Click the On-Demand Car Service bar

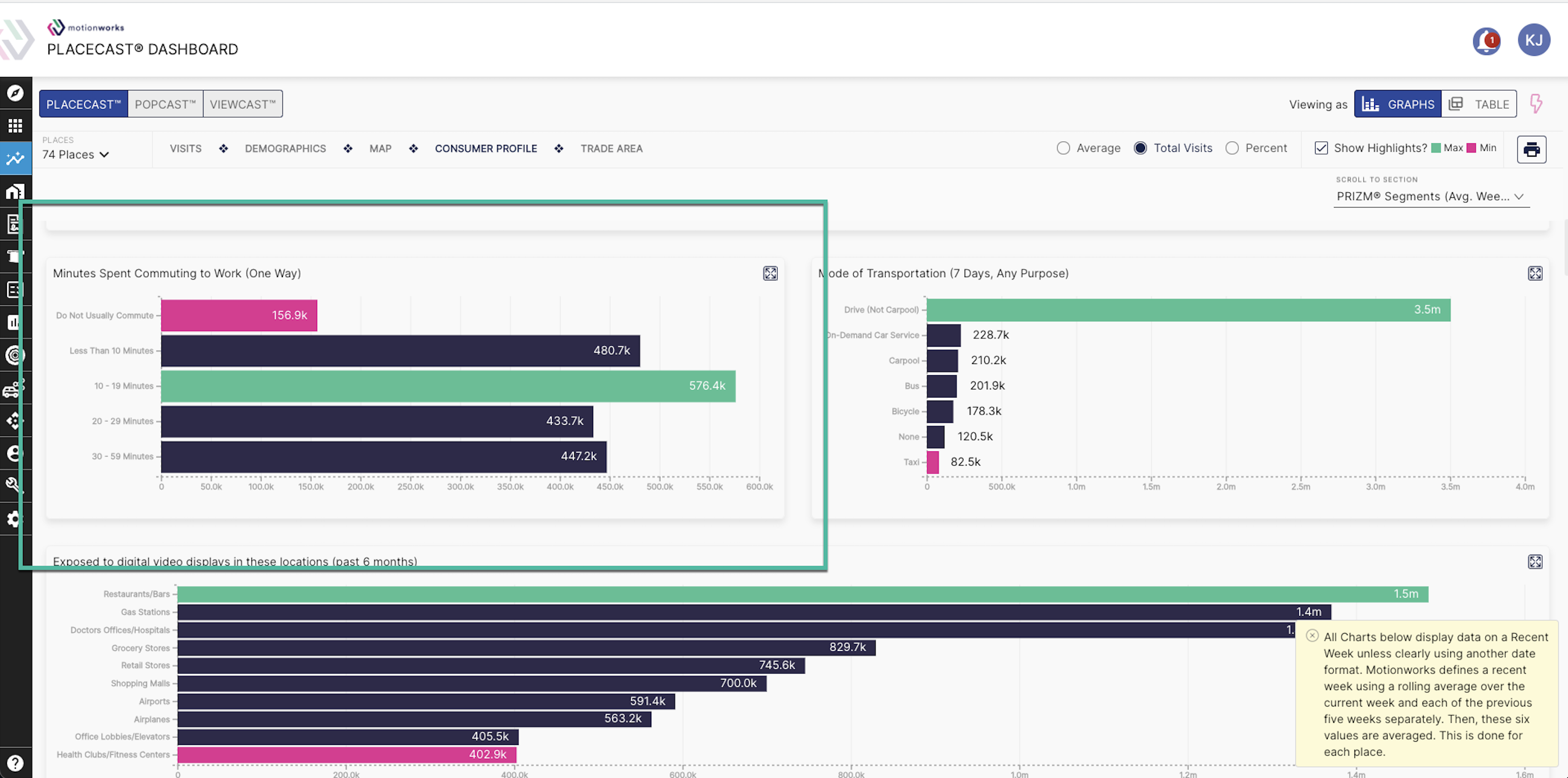(943, 335)
